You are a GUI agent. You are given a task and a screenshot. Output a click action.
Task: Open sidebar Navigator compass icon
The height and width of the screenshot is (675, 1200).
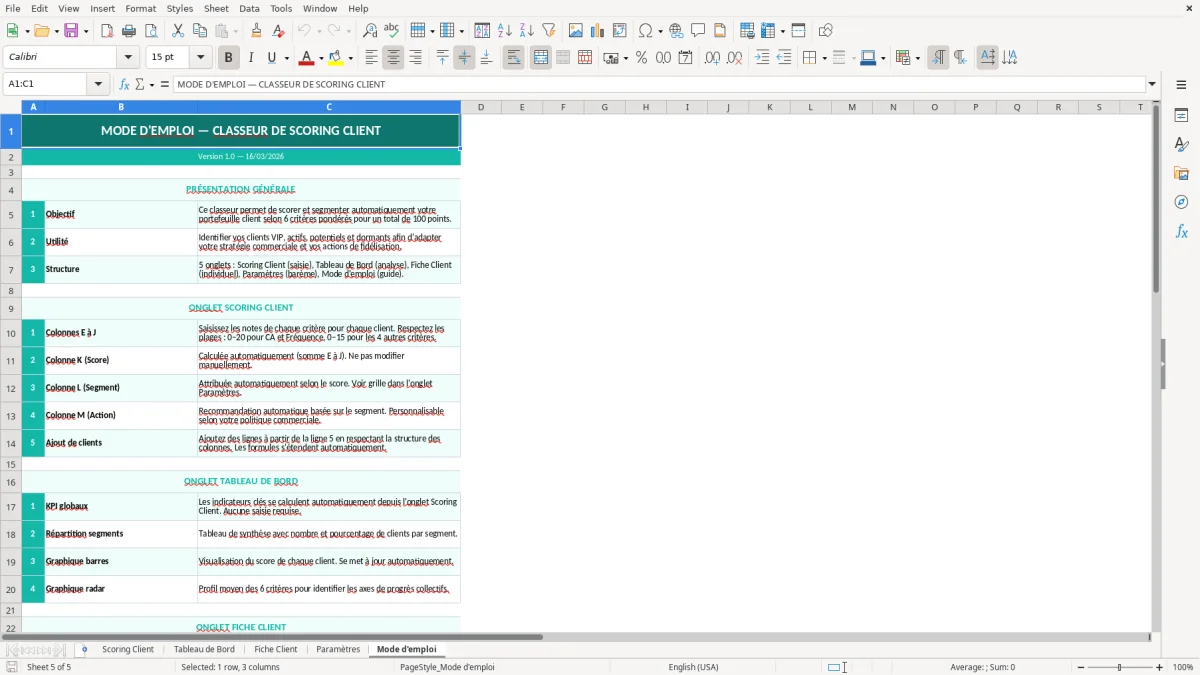pos(1181,202)
